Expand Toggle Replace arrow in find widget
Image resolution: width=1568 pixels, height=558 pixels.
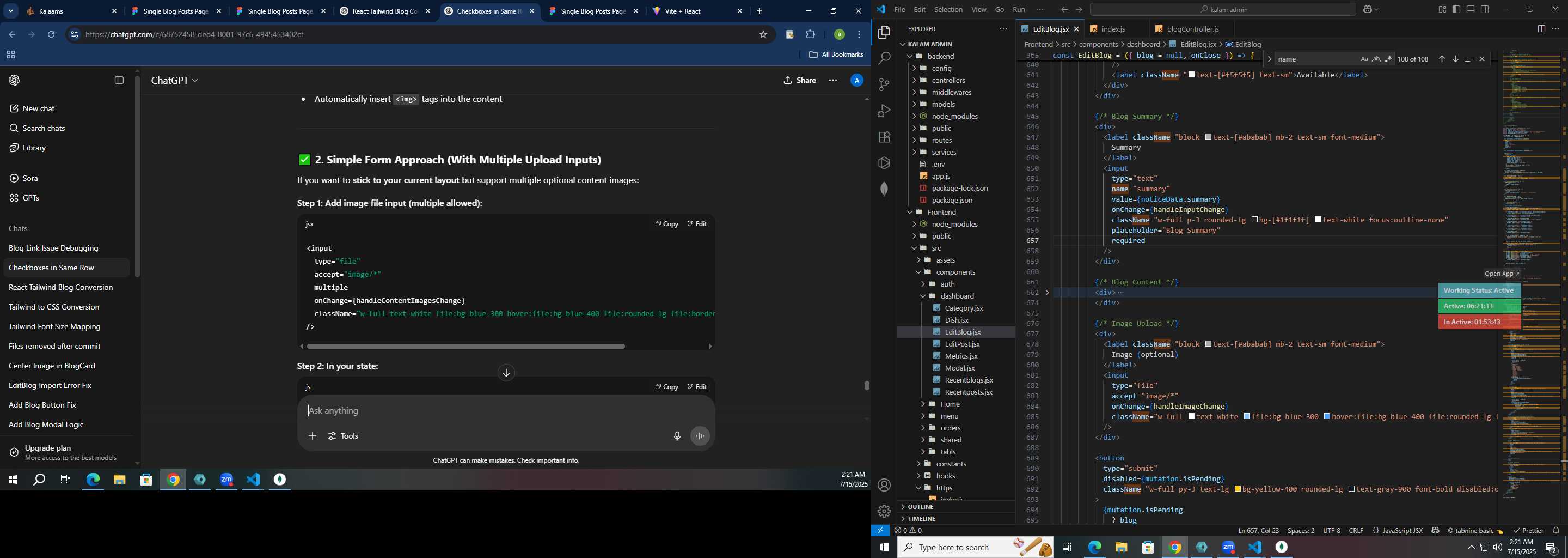[x=1269, y=59]
